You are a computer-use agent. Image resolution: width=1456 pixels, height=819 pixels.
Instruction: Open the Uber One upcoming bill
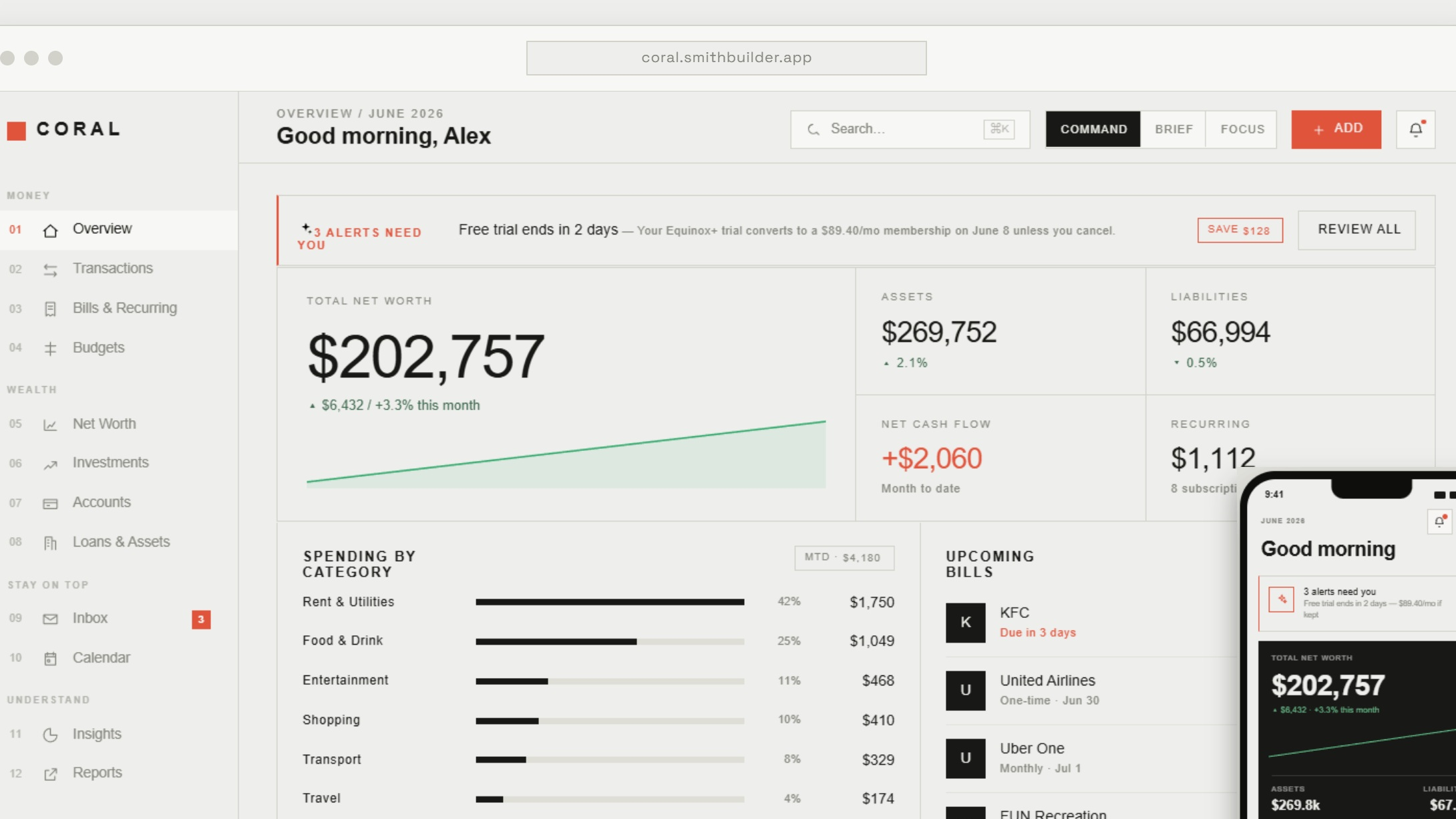coord(1092,758)
